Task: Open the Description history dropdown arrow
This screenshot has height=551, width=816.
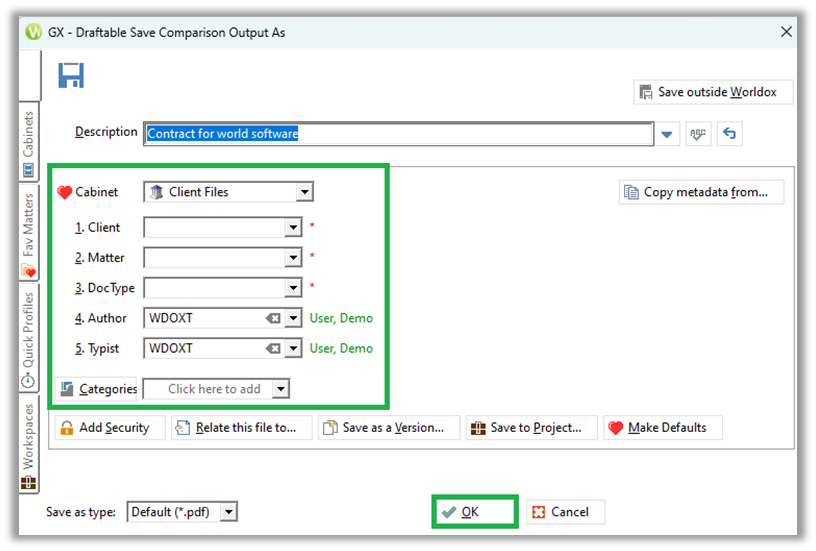Action: click(x=667, y=134)
